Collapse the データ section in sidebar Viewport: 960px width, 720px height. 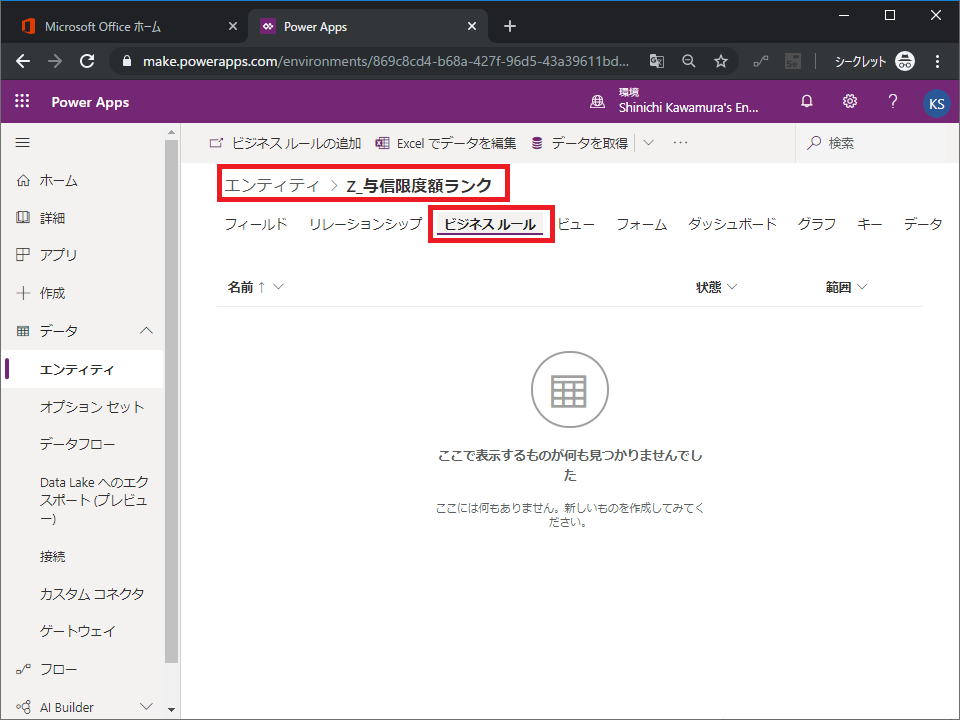coord(146,331)
